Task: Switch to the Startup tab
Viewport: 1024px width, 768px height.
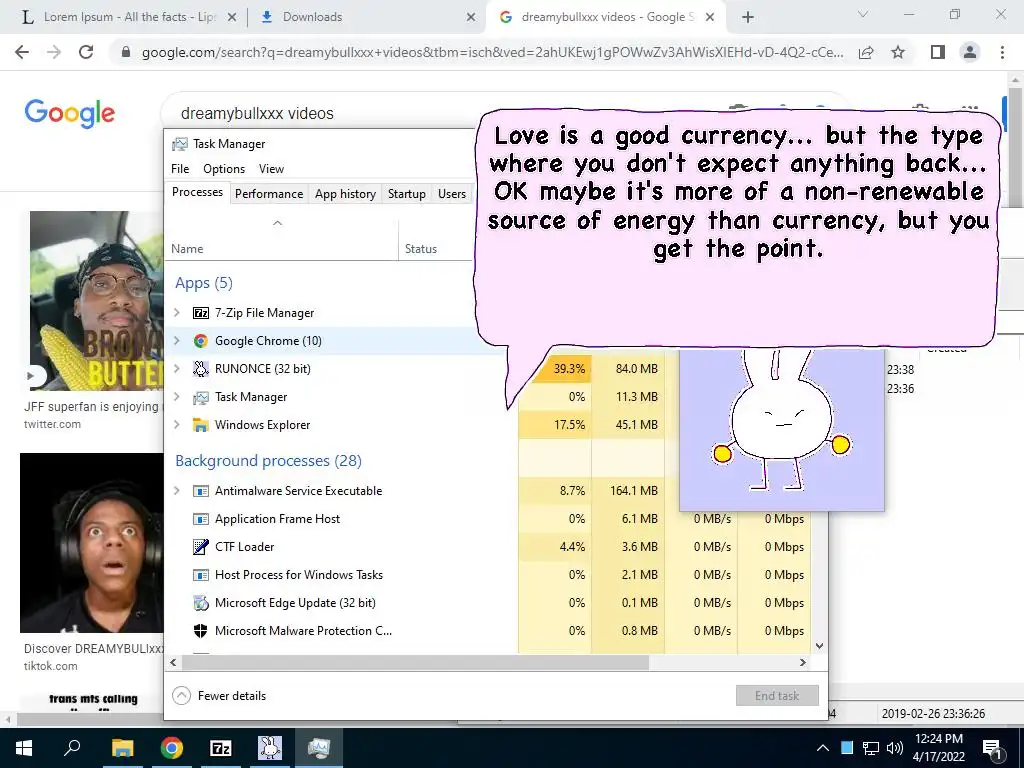Action: tap(407, 194)
